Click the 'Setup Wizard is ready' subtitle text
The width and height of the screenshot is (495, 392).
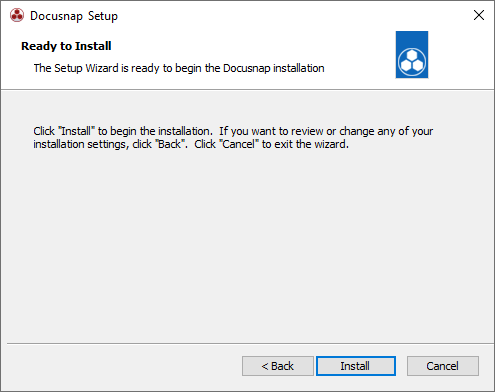(179, 68)
